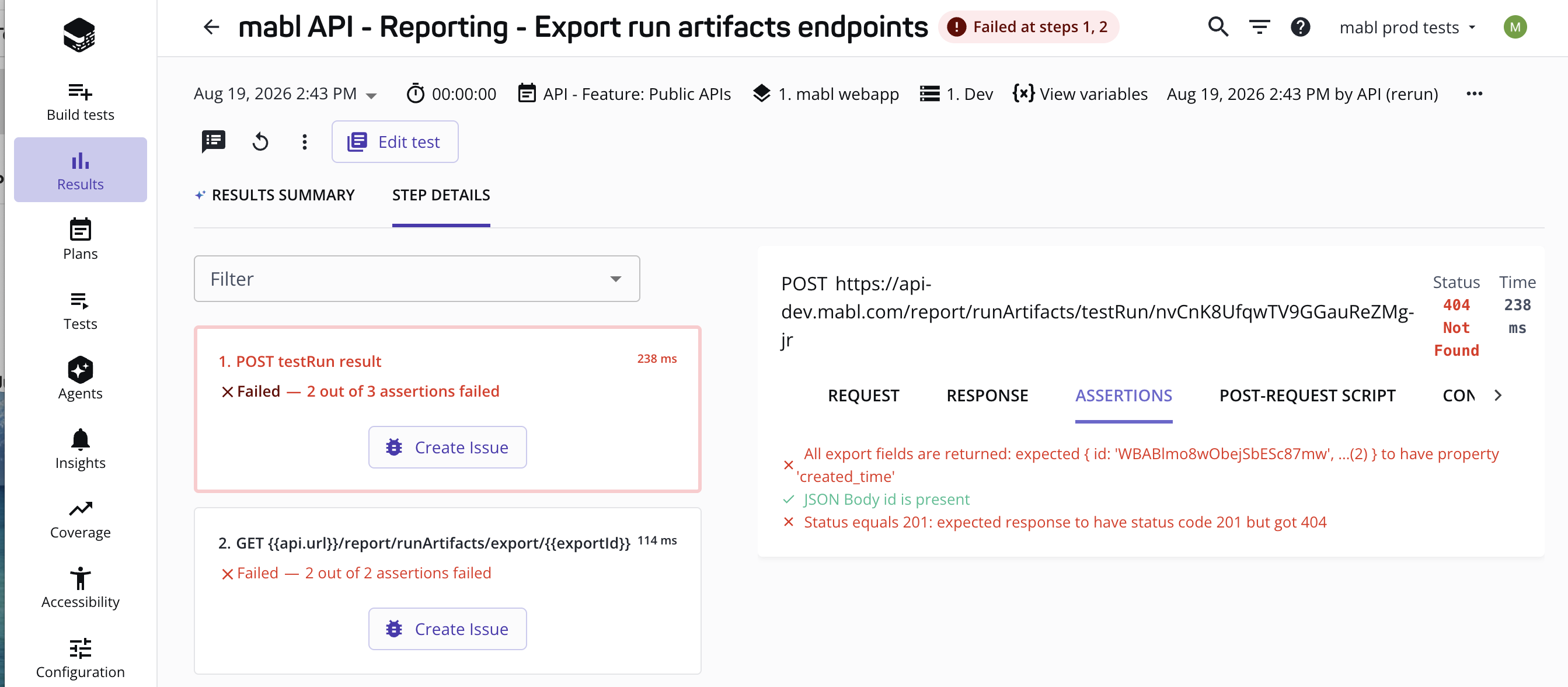1568x687 pixels.
Task: Go to Plans in sidebar
Action: [x=81, y=240]
